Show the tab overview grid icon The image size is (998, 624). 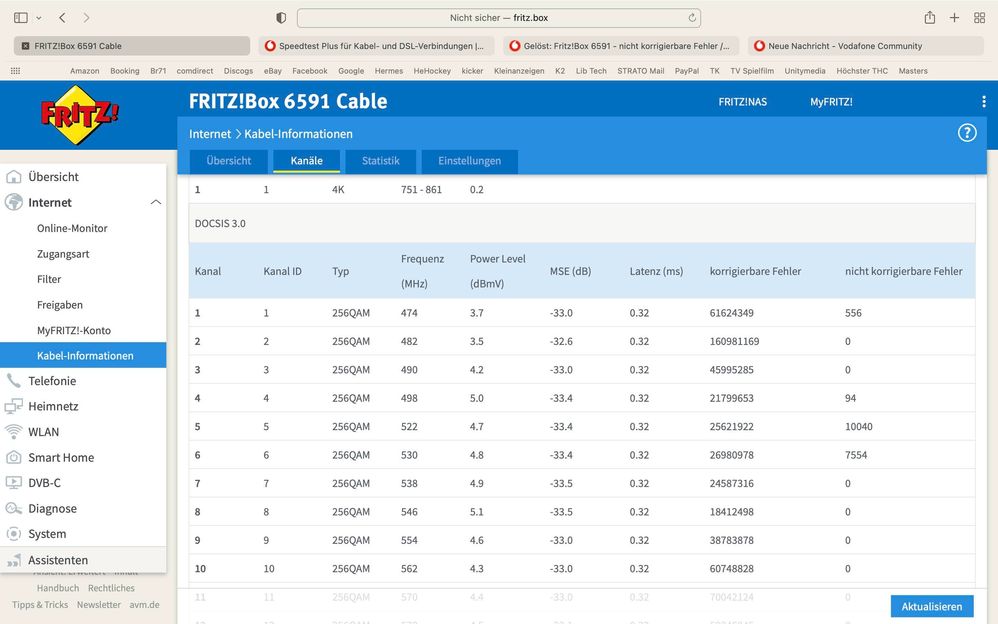pos(980,18)
